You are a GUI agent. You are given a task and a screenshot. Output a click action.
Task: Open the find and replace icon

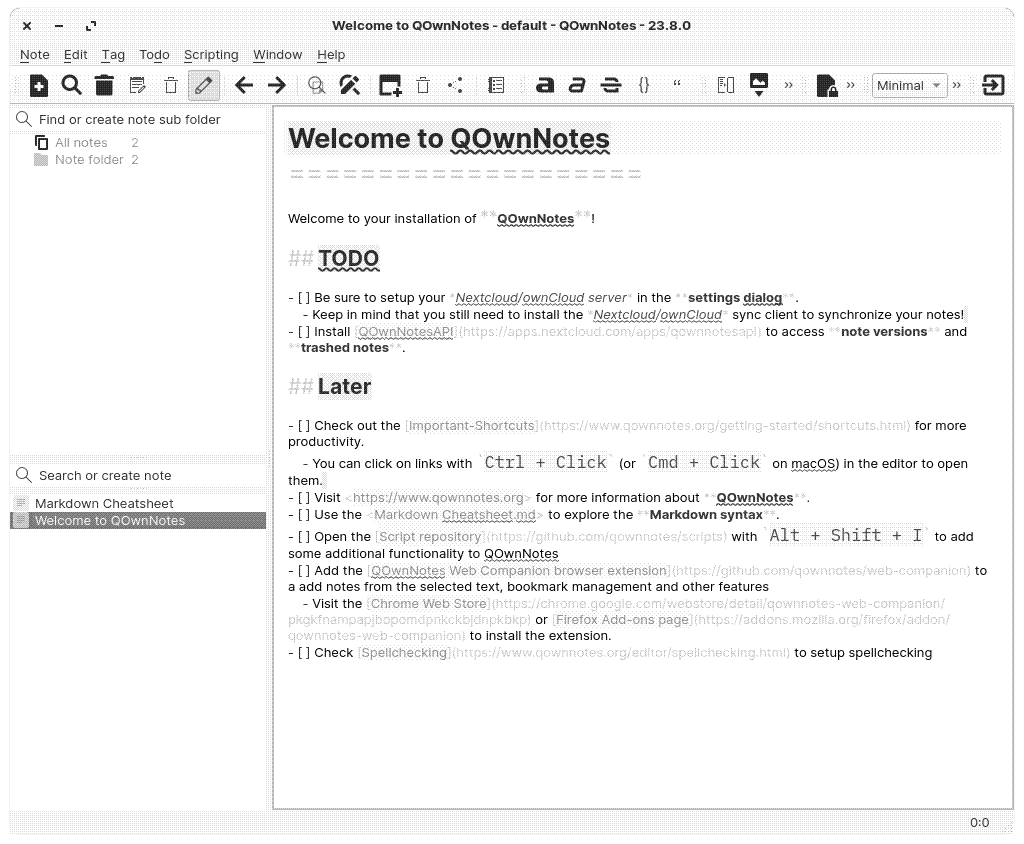point(349,86)
